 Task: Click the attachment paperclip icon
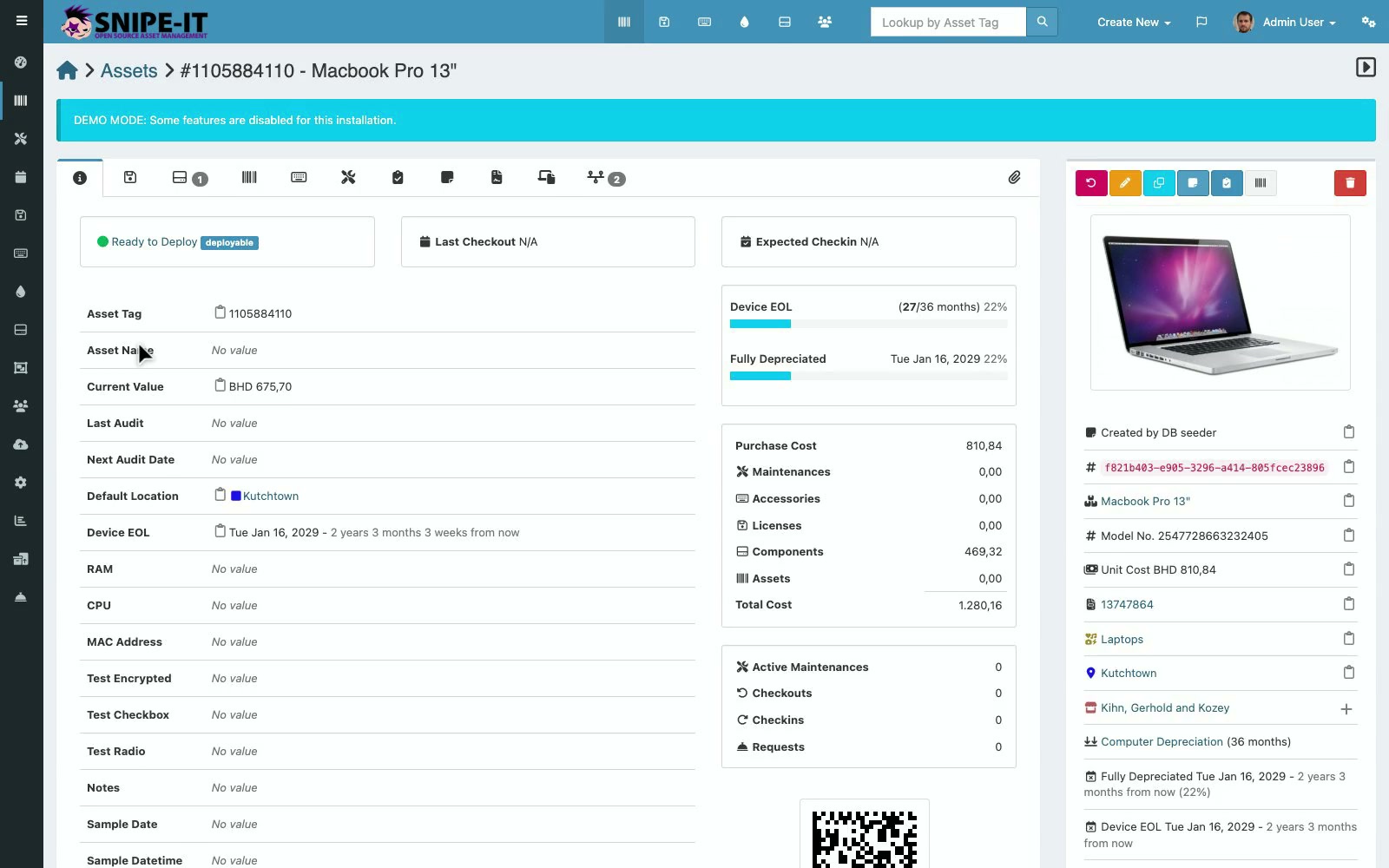[1014, 177]
